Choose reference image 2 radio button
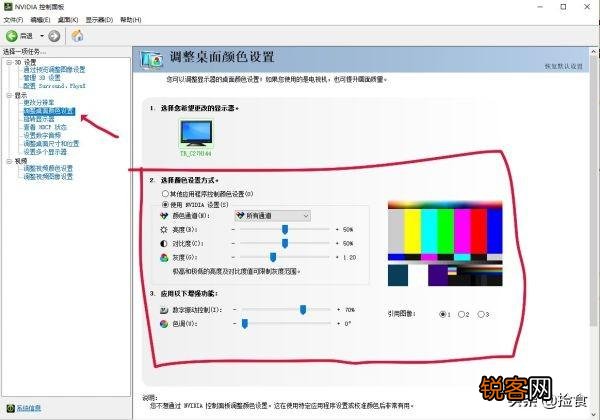This screenshot has width=600, height=420. [x=461, y=314]
